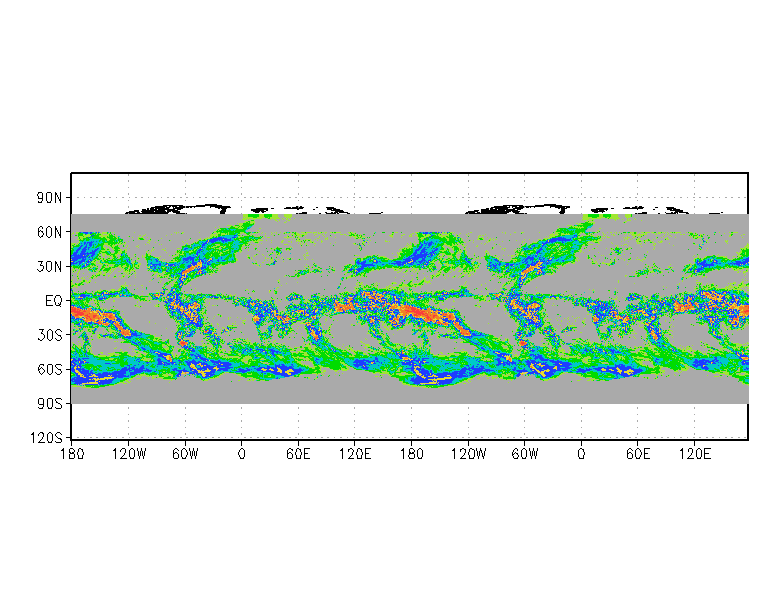Click the 120S latitude axis label
Image resolution: width=784 pixels, height=612 pixels.
[x=46, y=438]
